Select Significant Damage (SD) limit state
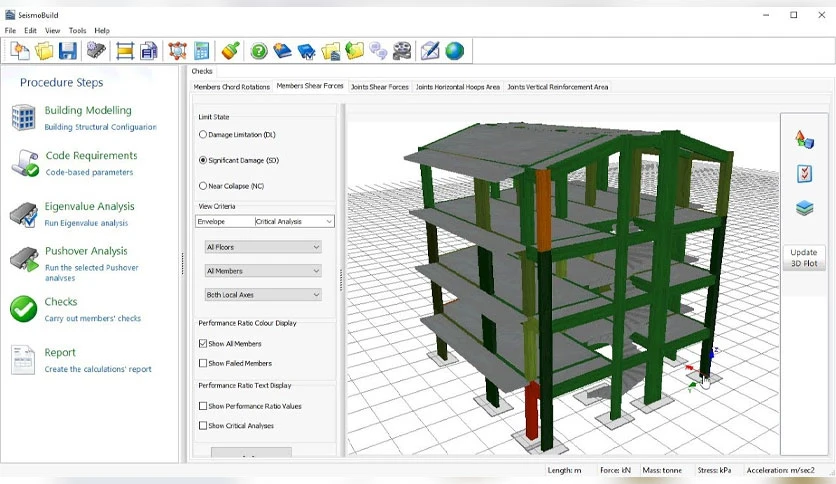 click(x=203, y=160)
